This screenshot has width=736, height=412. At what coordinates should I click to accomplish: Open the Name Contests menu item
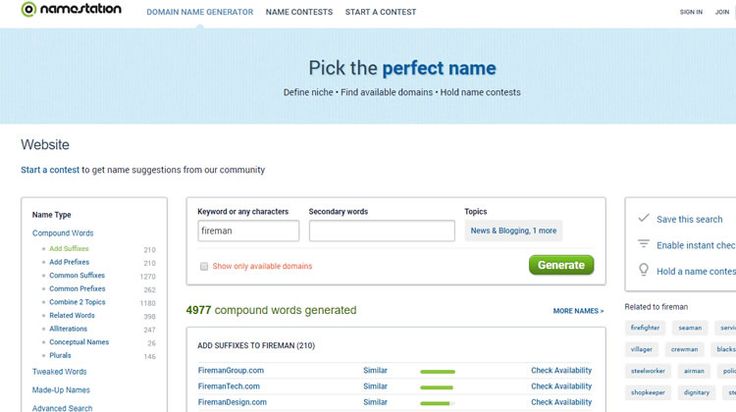(x=299, y=12)
